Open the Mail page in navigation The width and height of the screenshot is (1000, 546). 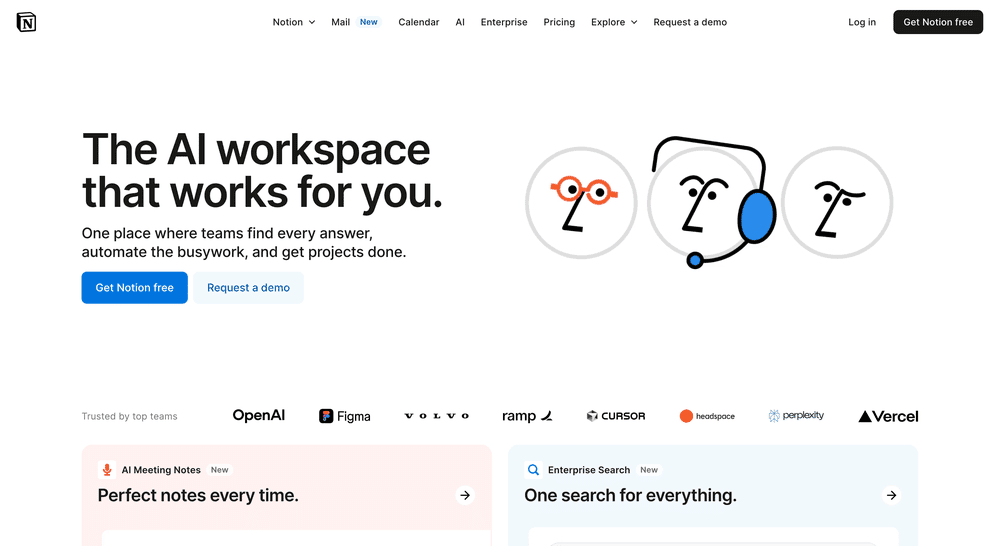341,22
